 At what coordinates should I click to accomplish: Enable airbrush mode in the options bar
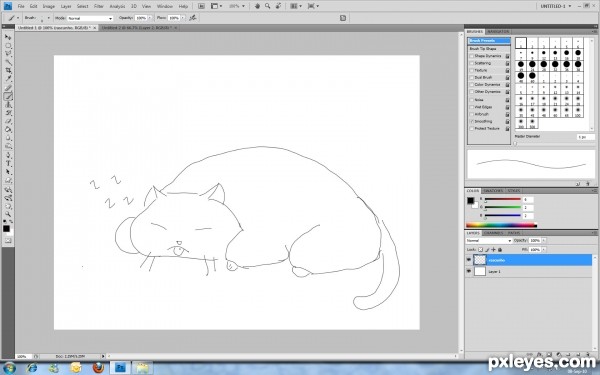(193, 18)
